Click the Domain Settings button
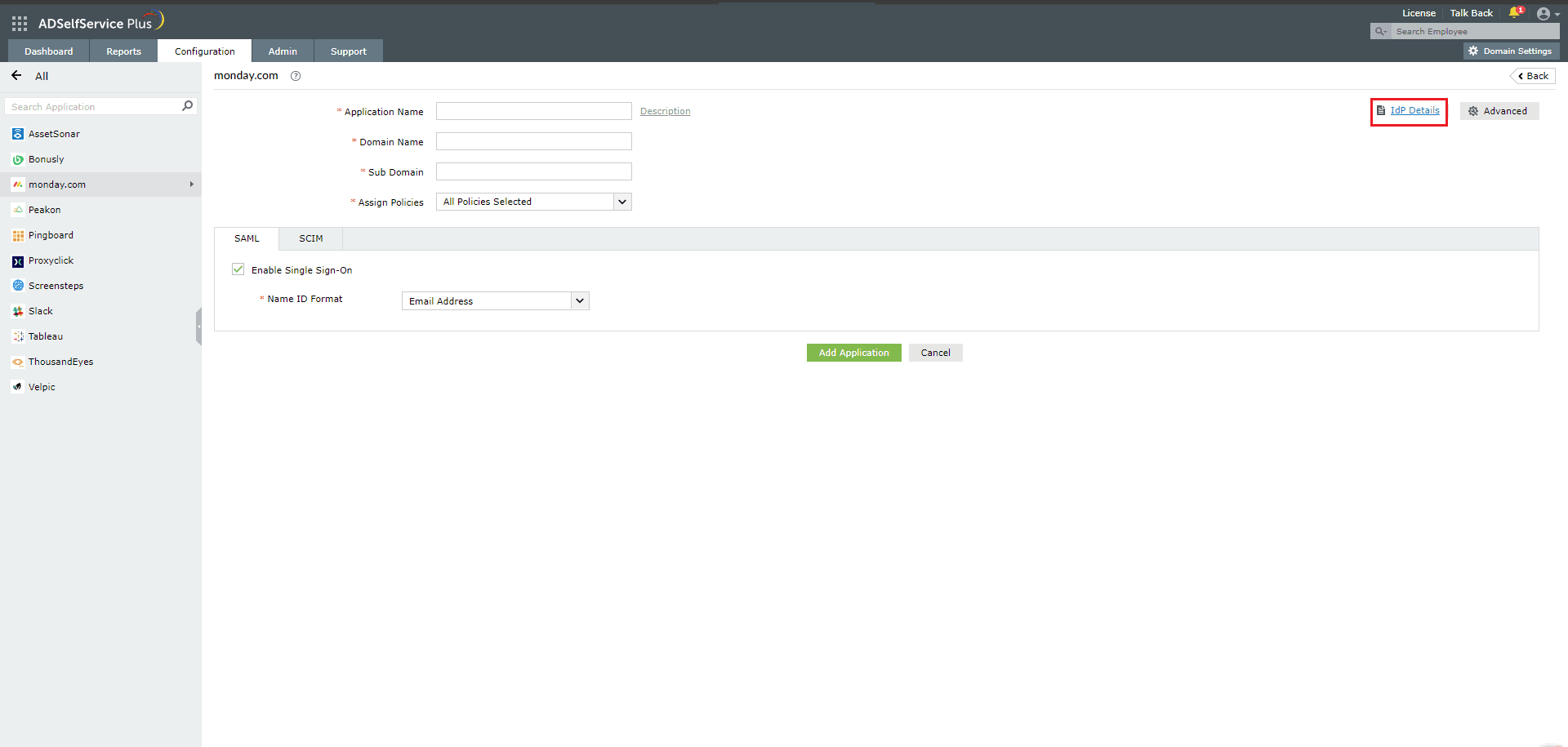This screenshot has height=747, width=1568. click(1512, 51)
